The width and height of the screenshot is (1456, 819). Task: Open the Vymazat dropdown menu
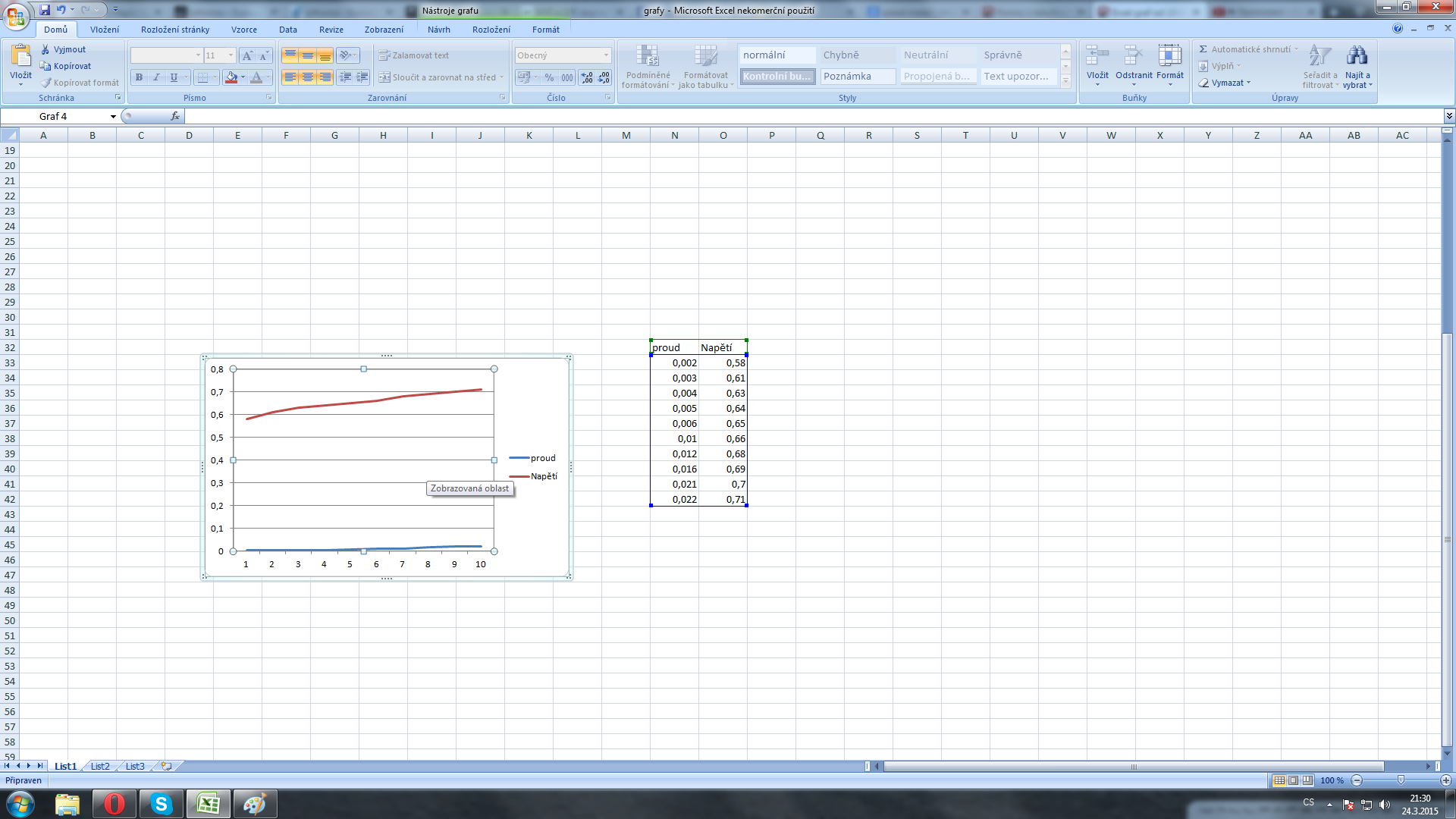[1248, 83]
